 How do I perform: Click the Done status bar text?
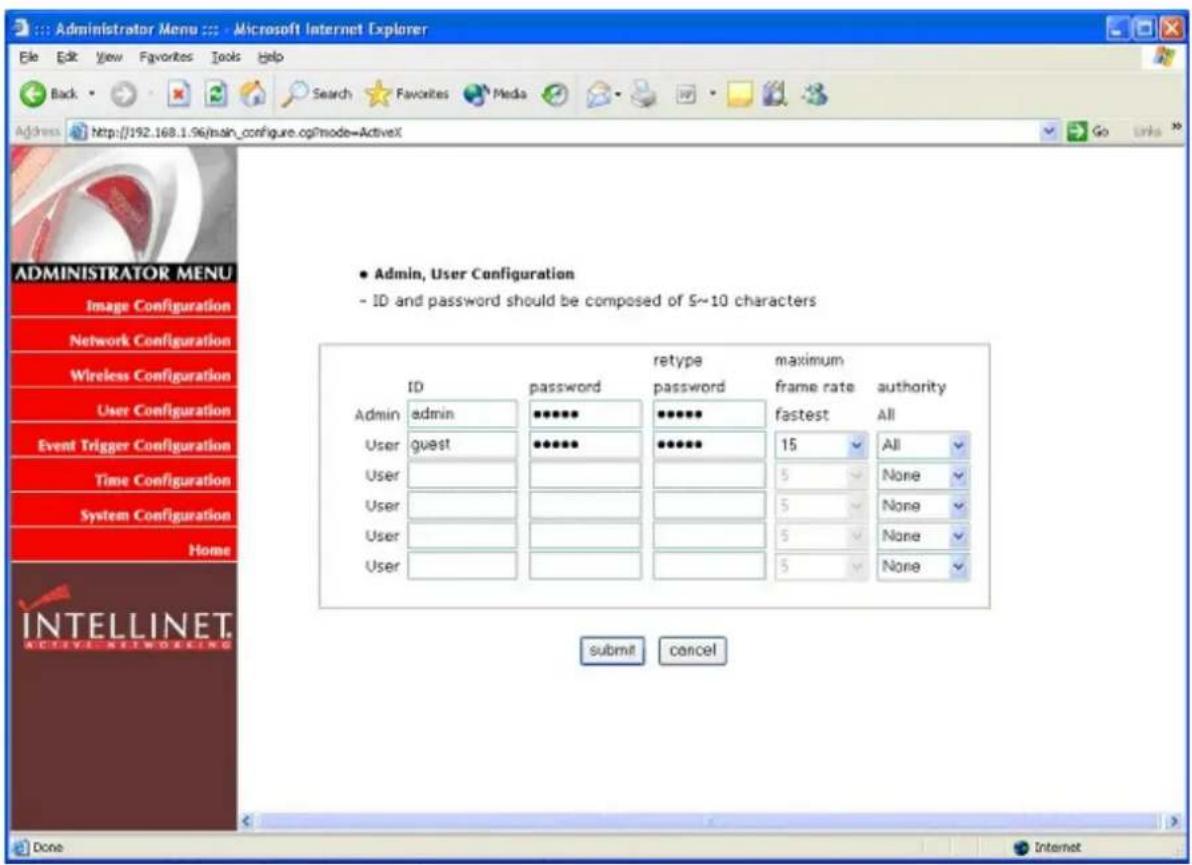coord(48,848)
